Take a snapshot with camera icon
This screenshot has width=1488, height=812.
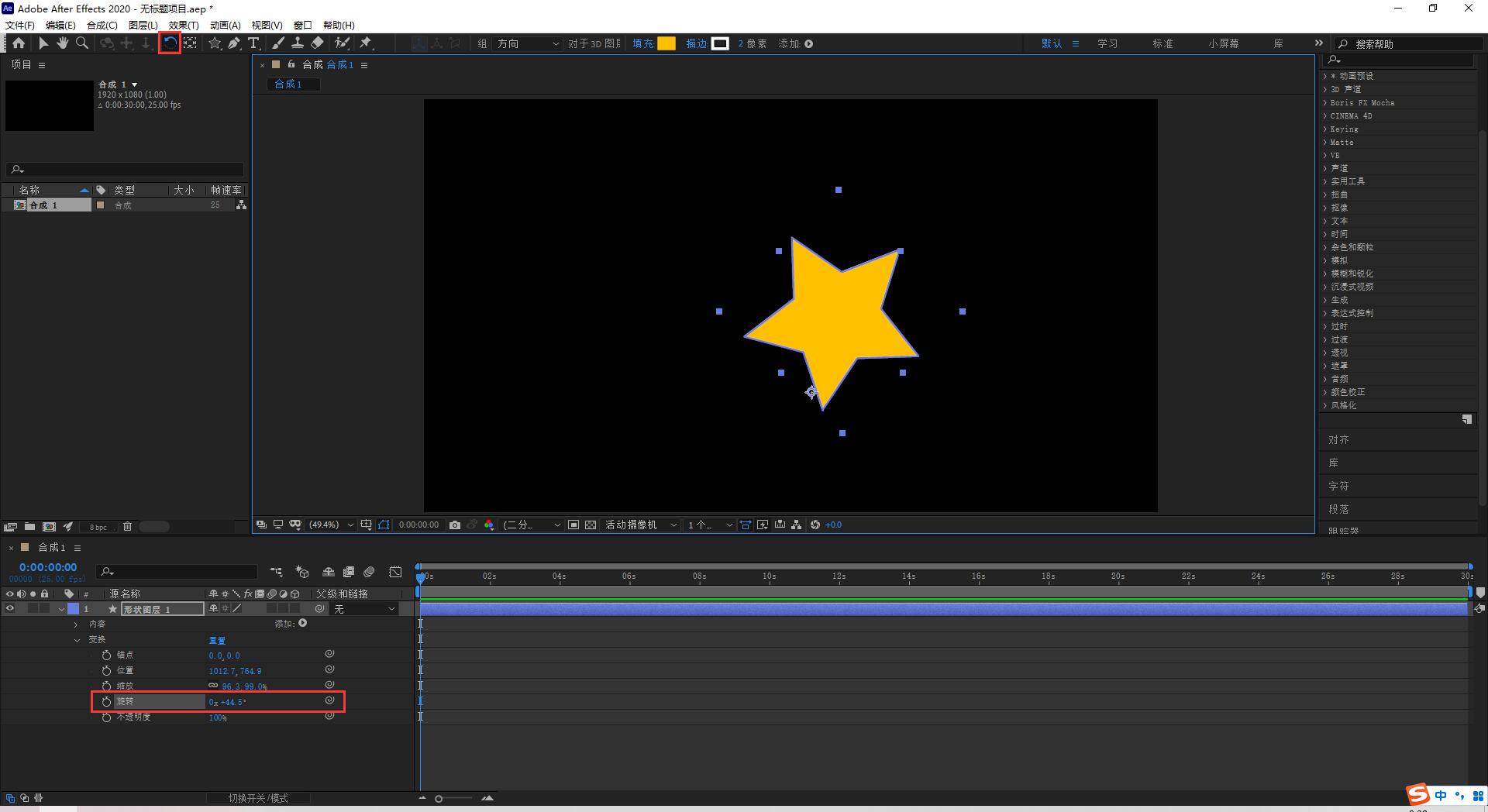coord(455,525)
